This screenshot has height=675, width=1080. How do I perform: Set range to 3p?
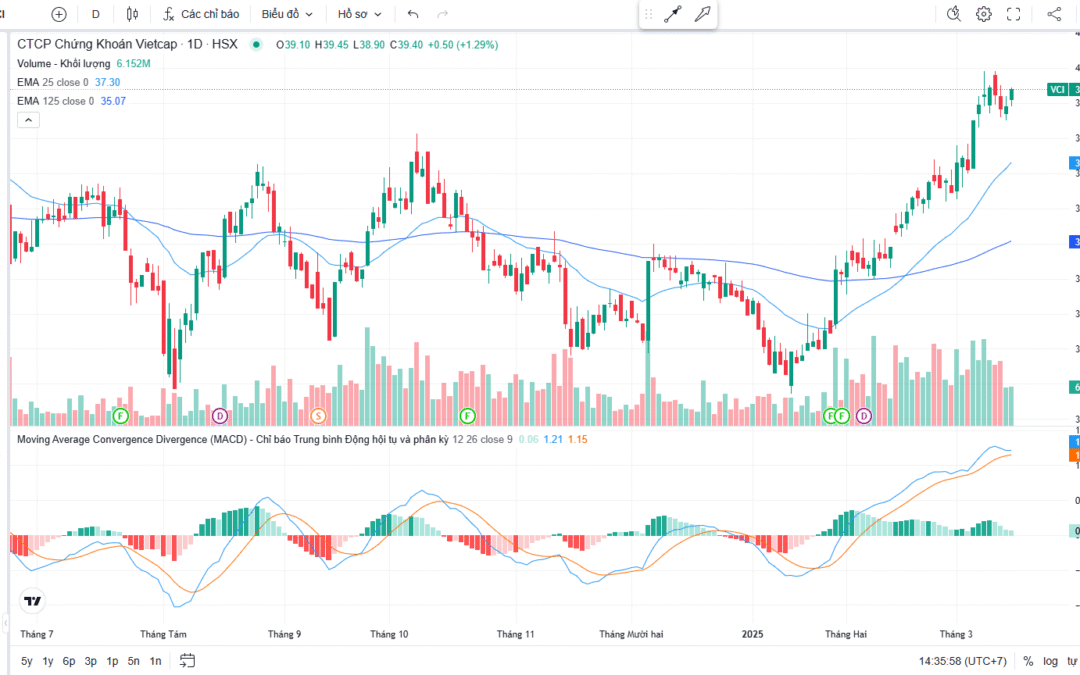(x=90, y=661)
